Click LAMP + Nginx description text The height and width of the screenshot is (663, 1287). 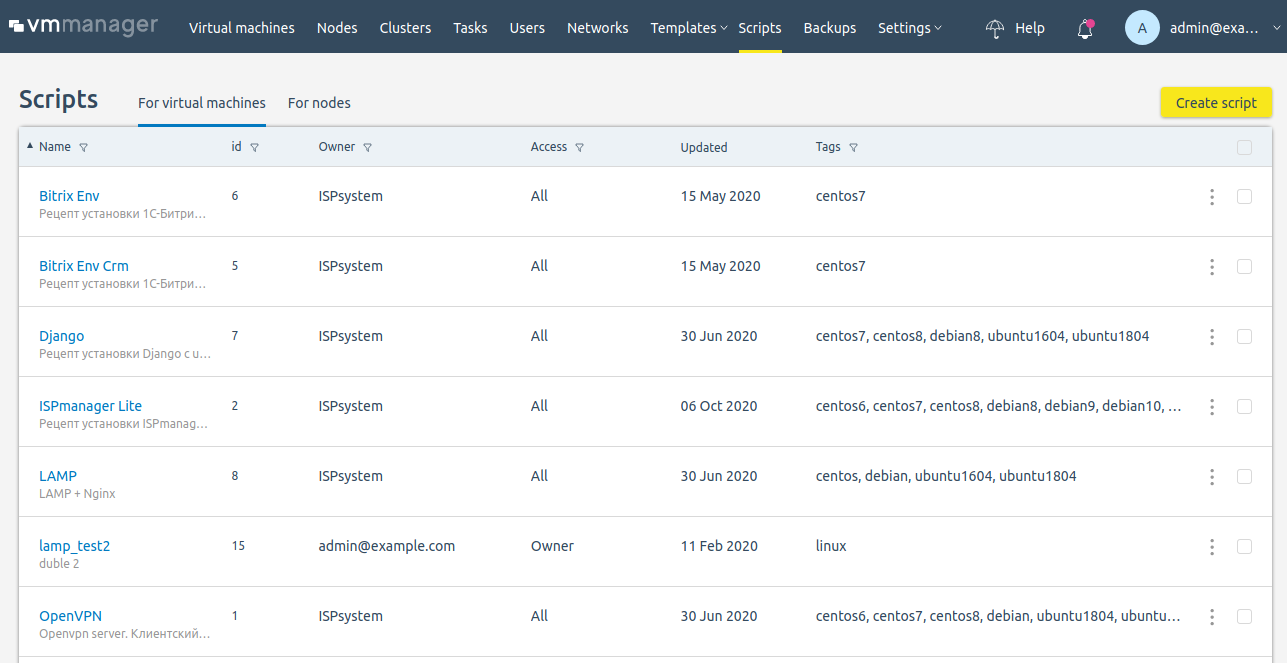(77, 494)
